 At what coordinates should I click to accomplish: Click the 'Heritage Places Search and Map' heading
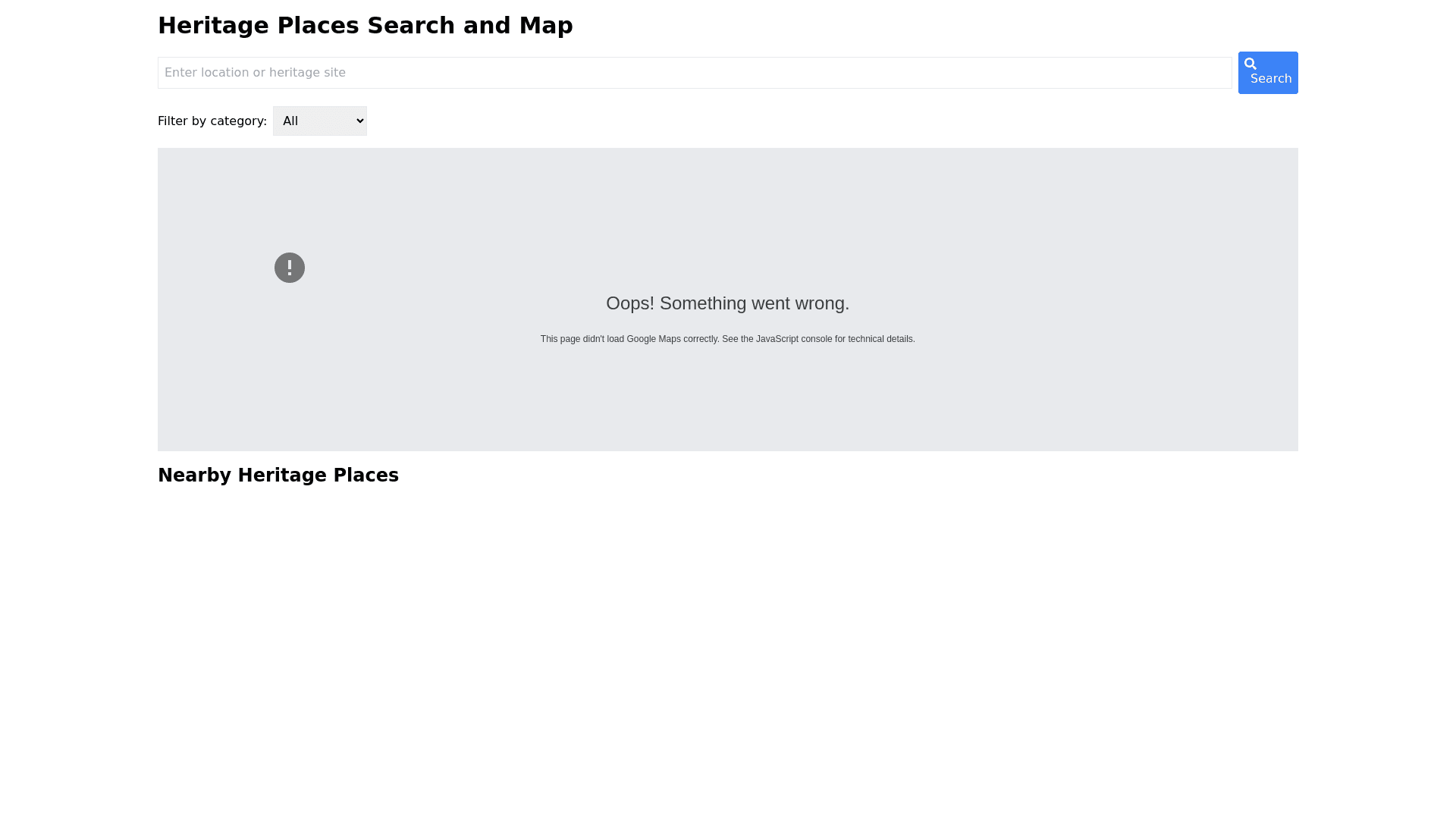click(365, 26)
